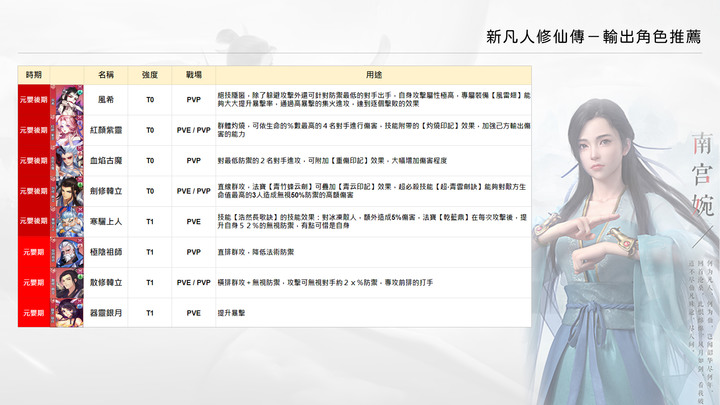Click the name cell 極陰祖師

click(x=106, y=252)
